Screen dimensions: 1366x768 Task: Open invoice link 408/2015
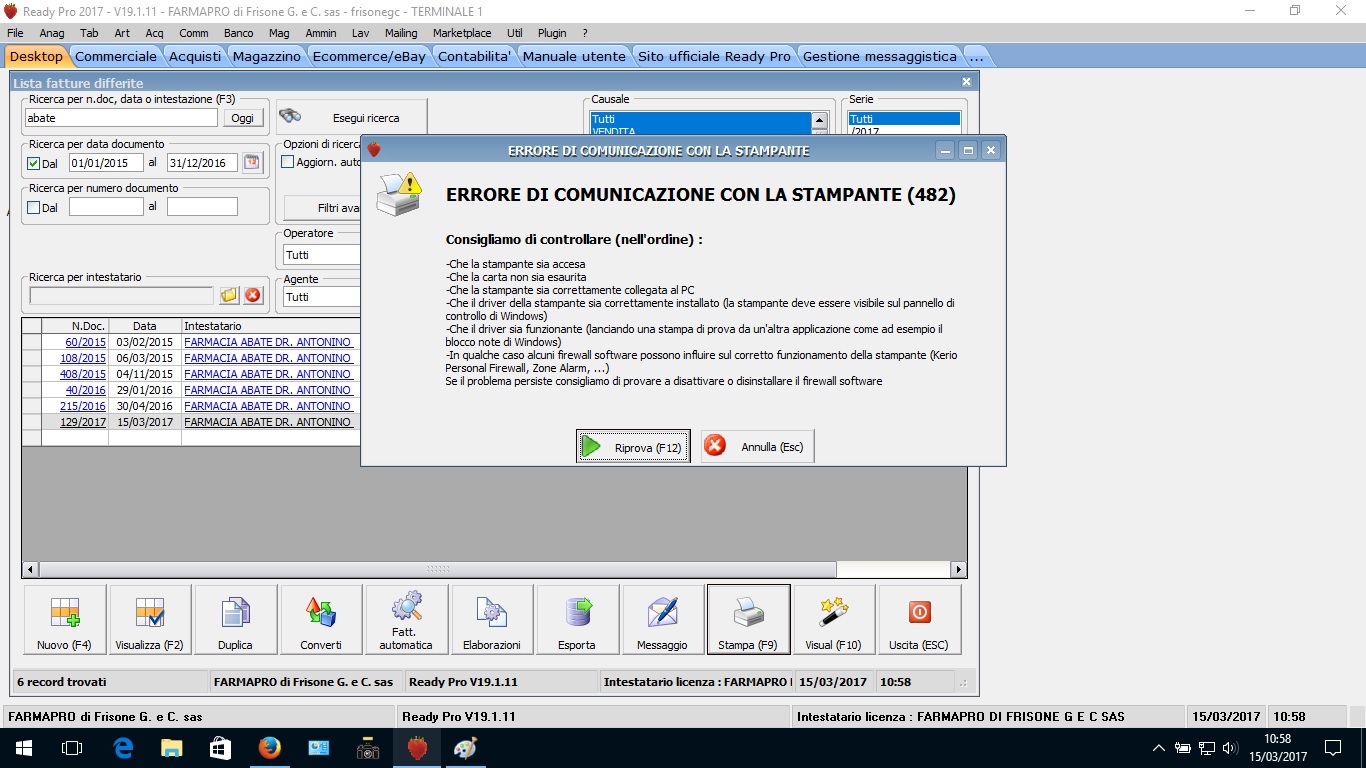pyautogui.click(x=83, y=374)
